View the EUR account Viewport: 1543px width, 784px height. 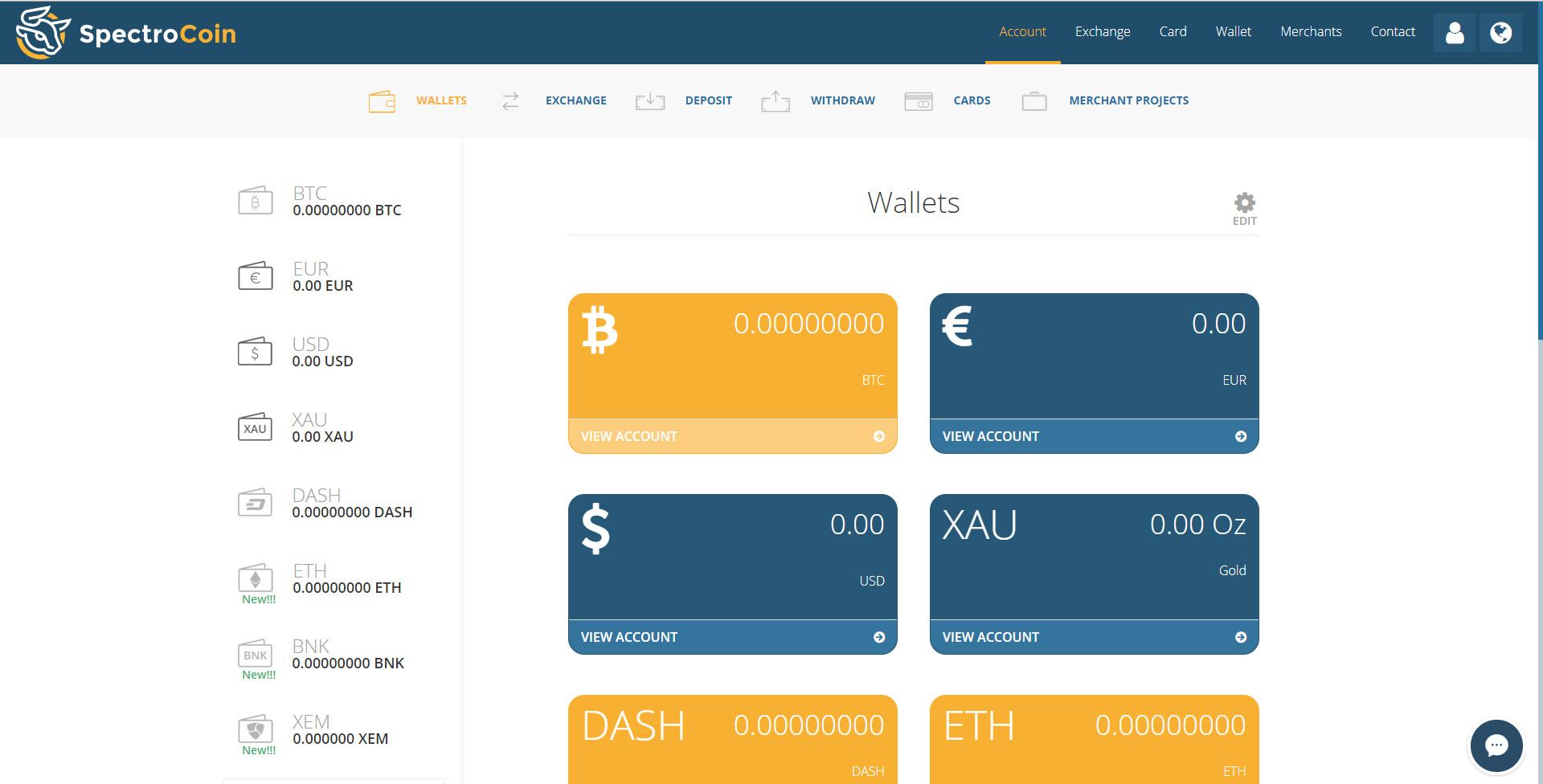[1095, 436]
